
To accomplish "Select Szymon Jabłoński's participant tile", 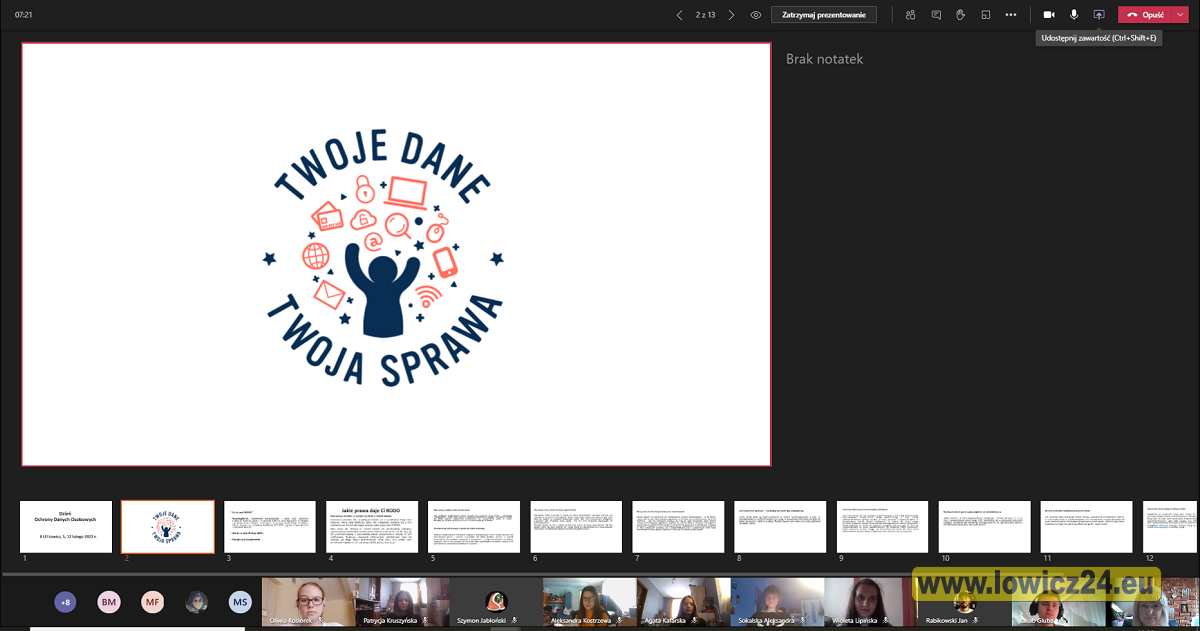I will (496, 602).
